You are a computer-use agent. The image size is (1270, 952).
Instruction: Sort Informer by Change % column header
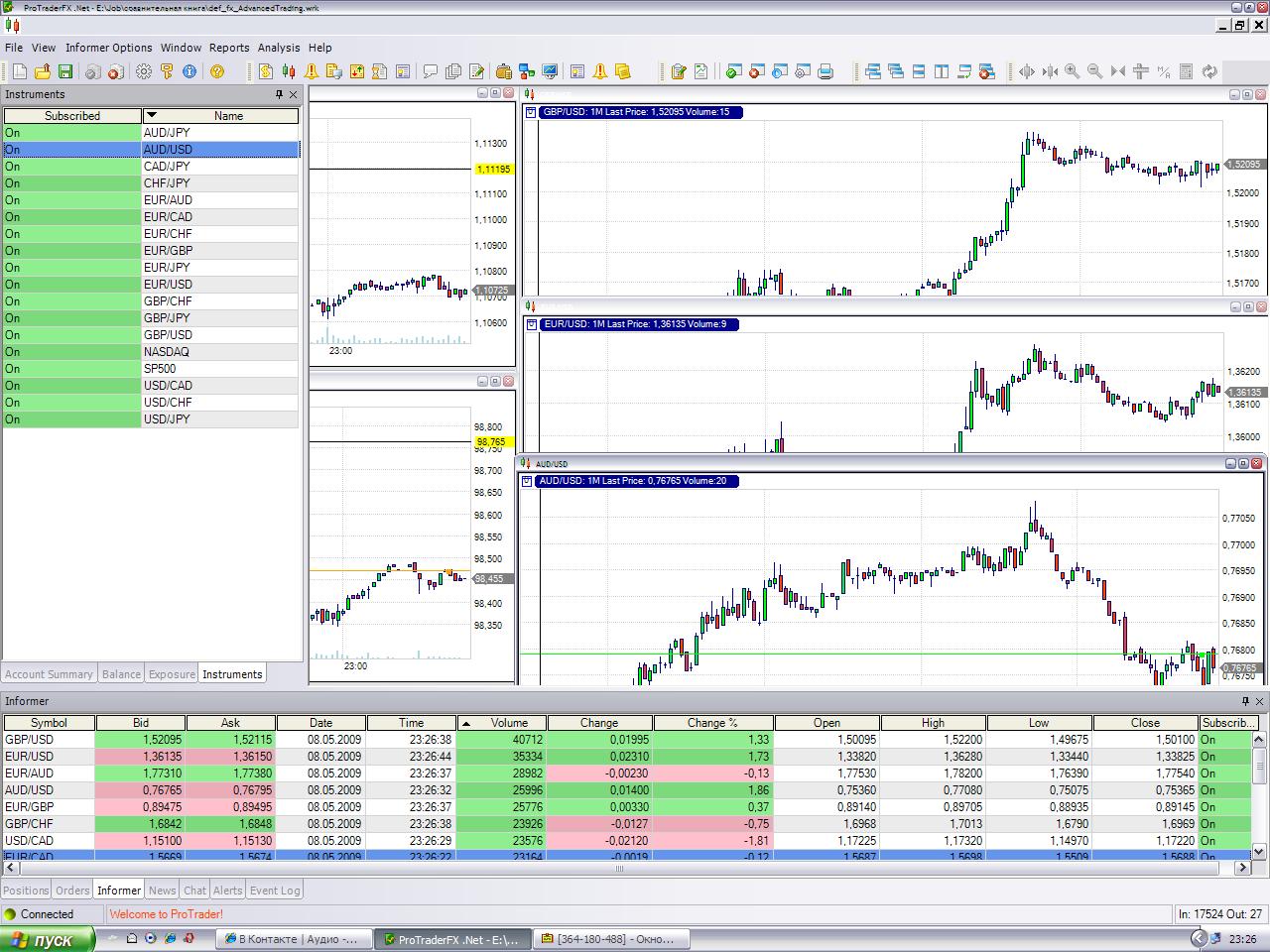(x=712, y=723)
